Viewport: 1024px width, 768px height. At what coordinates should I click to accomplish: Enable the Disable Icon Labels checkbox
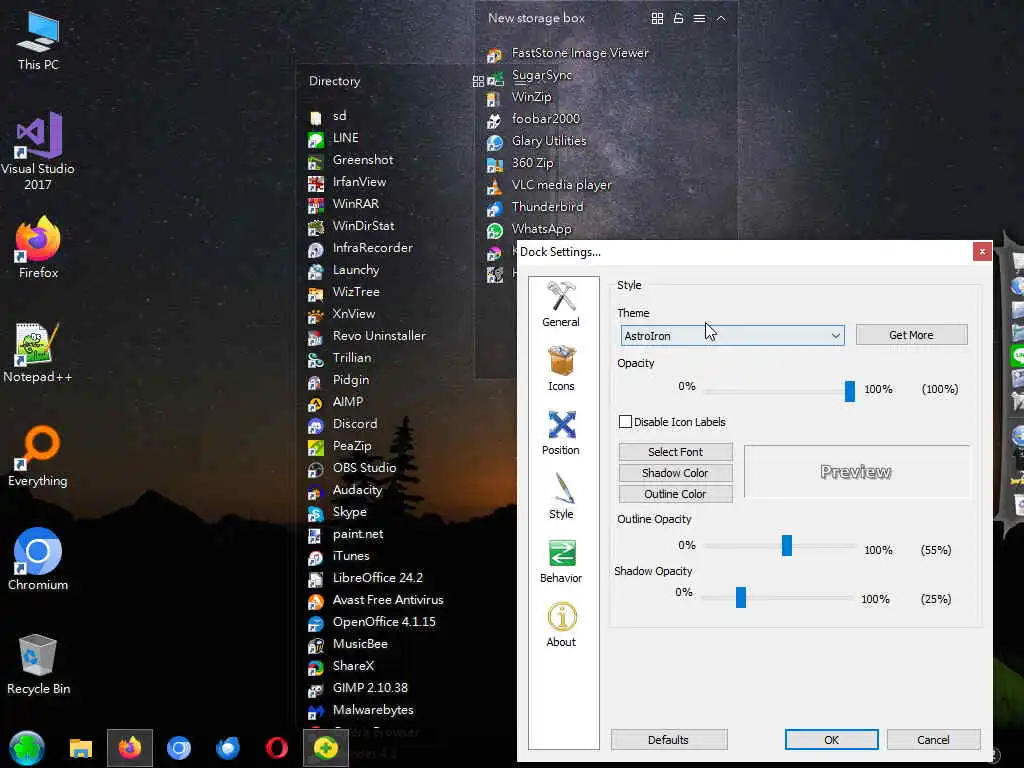point(625,422)
